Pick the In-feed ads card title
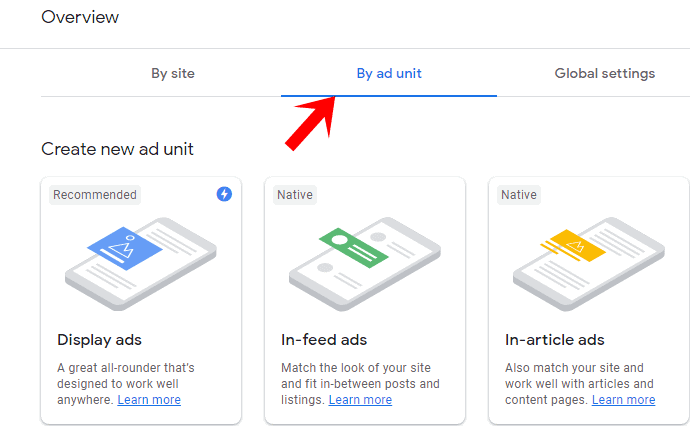 [323, 340]
